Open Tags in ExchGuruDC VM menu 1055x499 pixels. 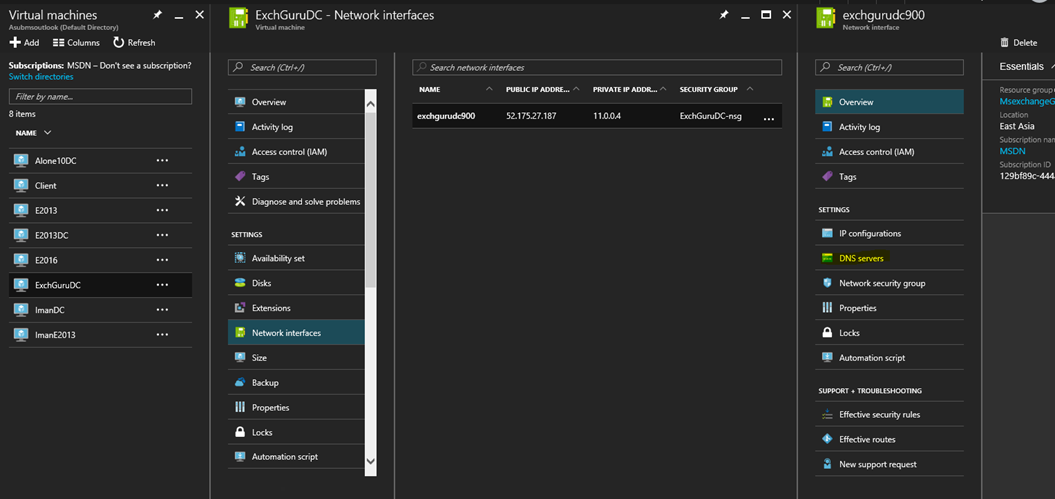(296, 177)
